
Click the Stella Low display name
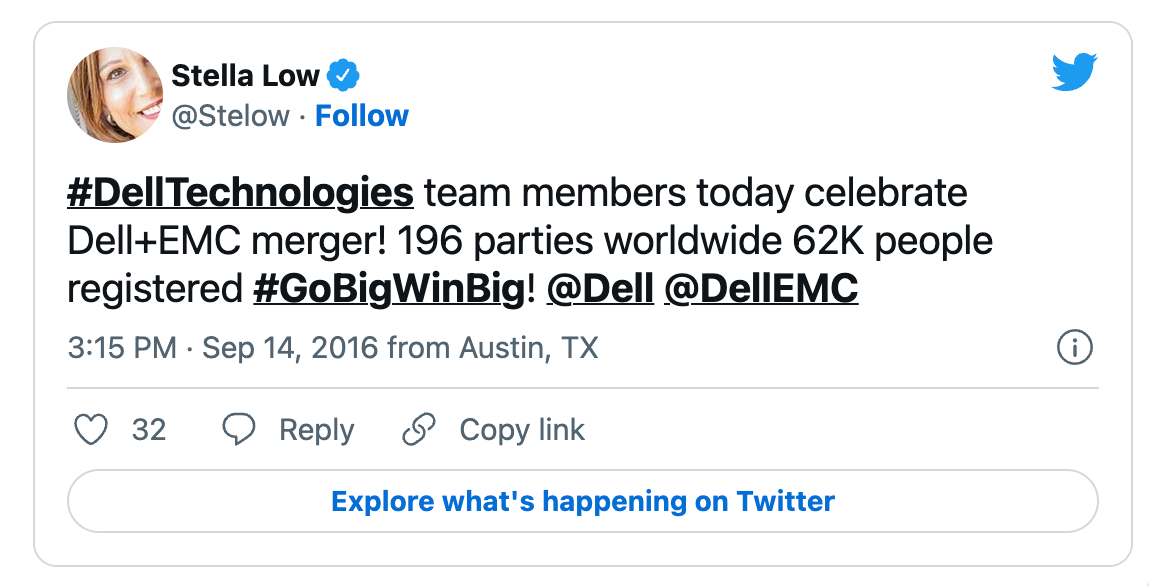coord(245,75)
